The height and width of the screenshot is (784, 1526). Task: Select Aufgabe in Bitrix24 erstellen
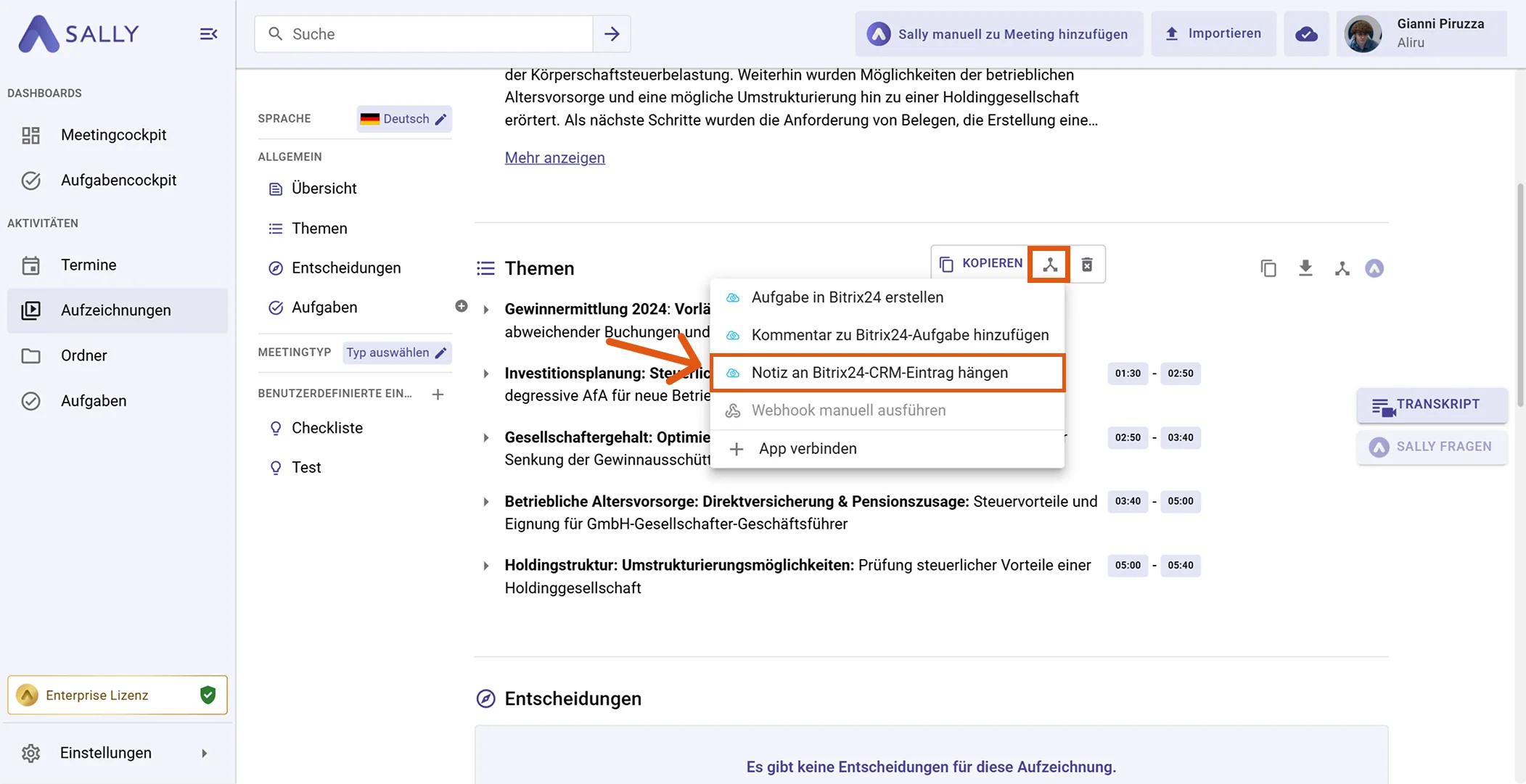[x=887, y=297]
